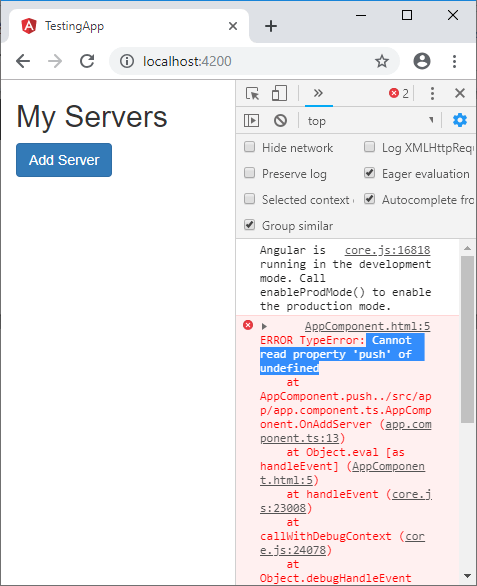Click the Add Server button

(x=64, y=160)
